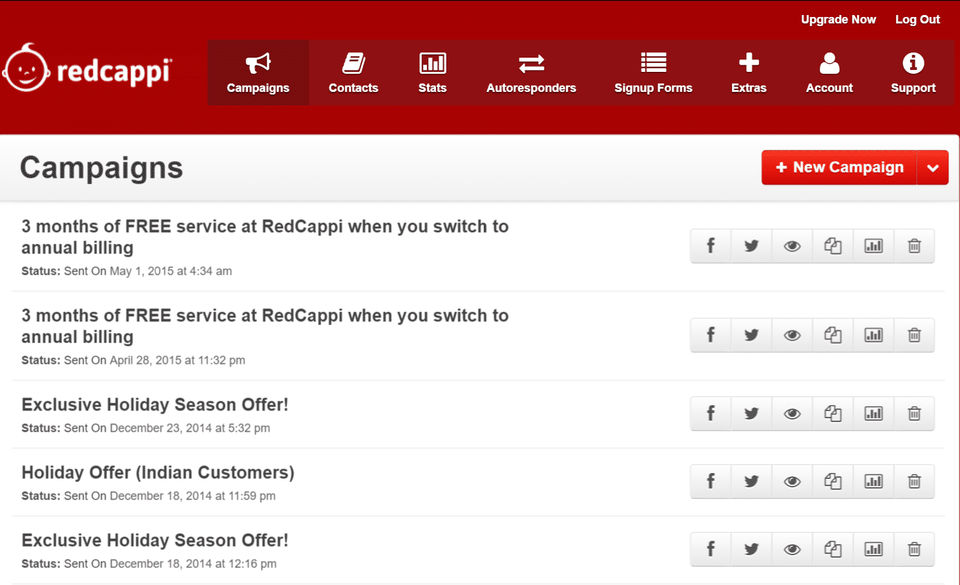Screen dimensions: 960x585
Task: Preview Holiday Offer (Indian Customers) via eye icon
Action: pos(792,481)
